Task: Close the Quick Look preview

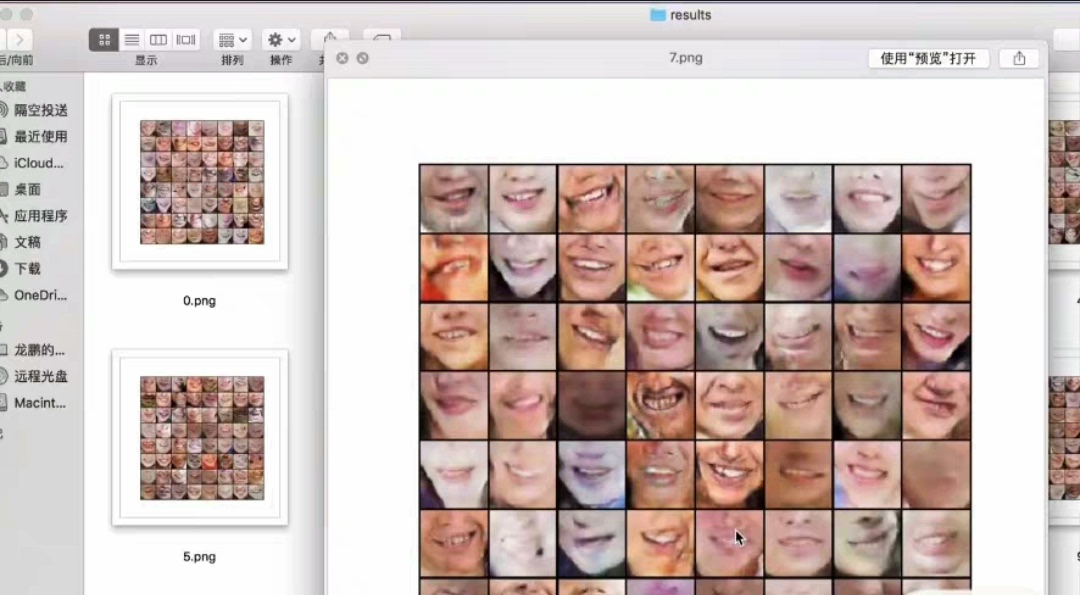Action: click(x=342, y=58)
